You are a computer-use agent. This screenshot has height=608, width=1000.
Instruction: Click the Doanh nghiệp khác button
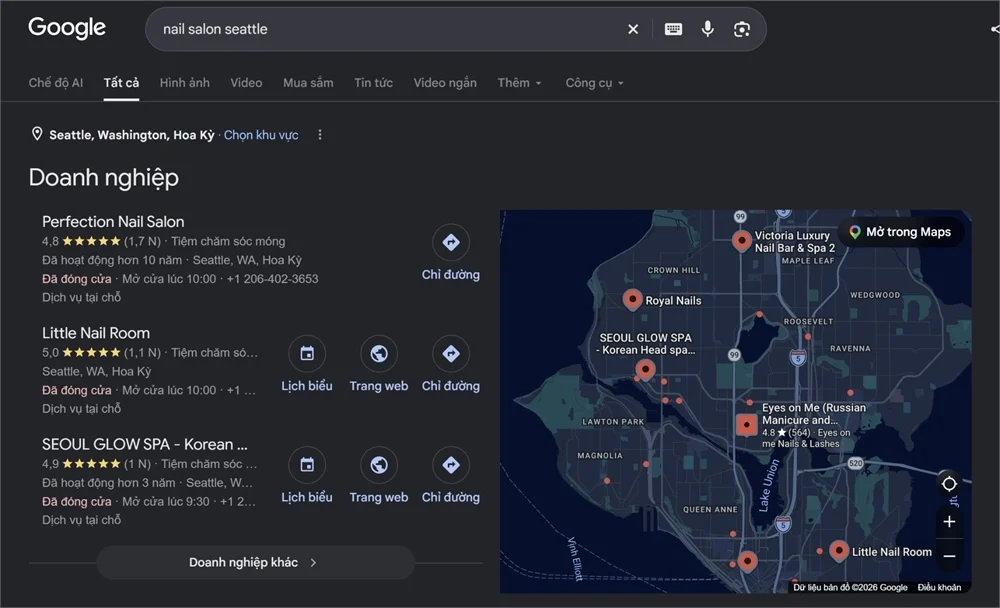pos(255,562)
